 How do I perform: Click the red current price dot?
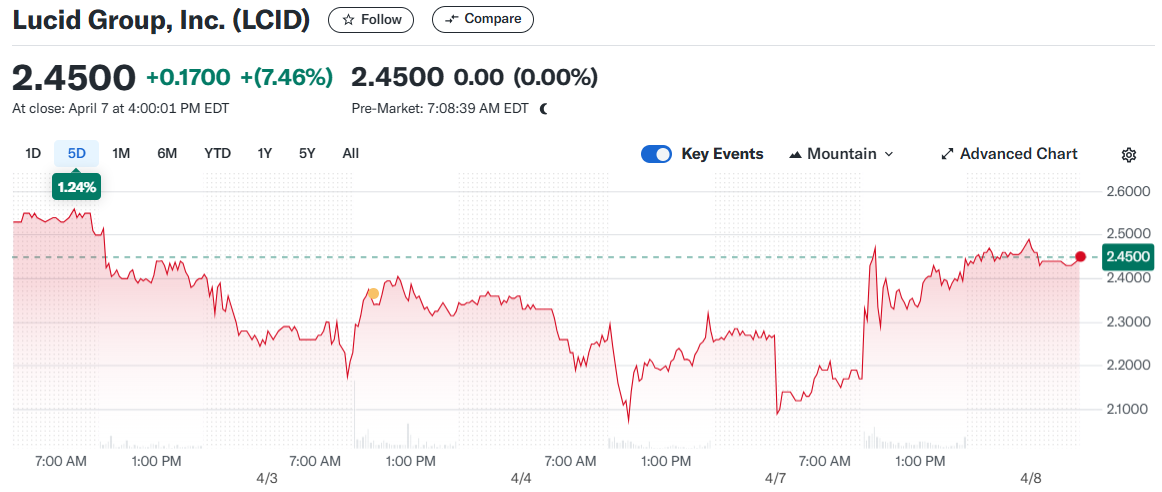click(x=1080, y=257)
